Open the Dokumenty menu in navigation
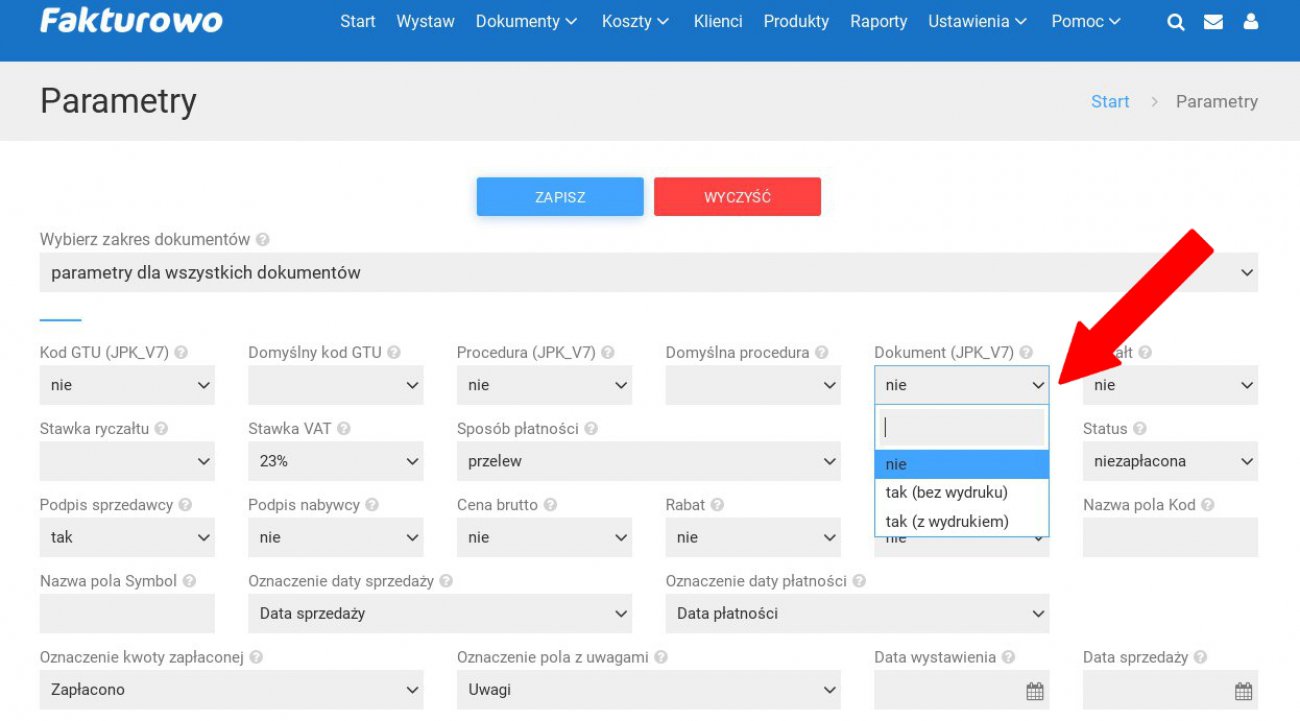Viewport: 1300px width, 721px height. [526, 21]
